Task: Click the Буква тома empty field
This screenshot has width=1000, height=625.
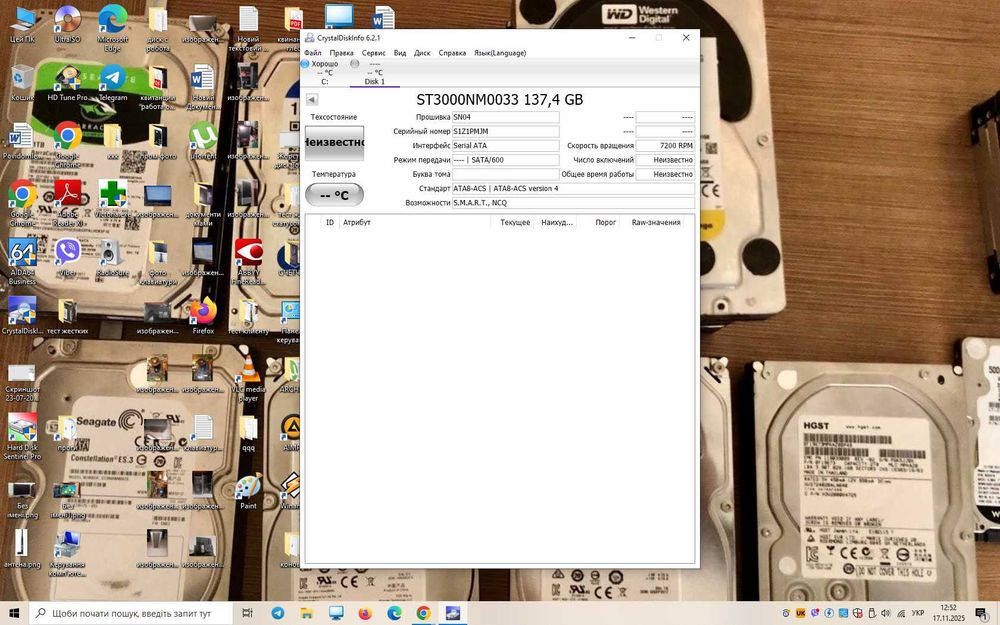Action: coord(506,174)
